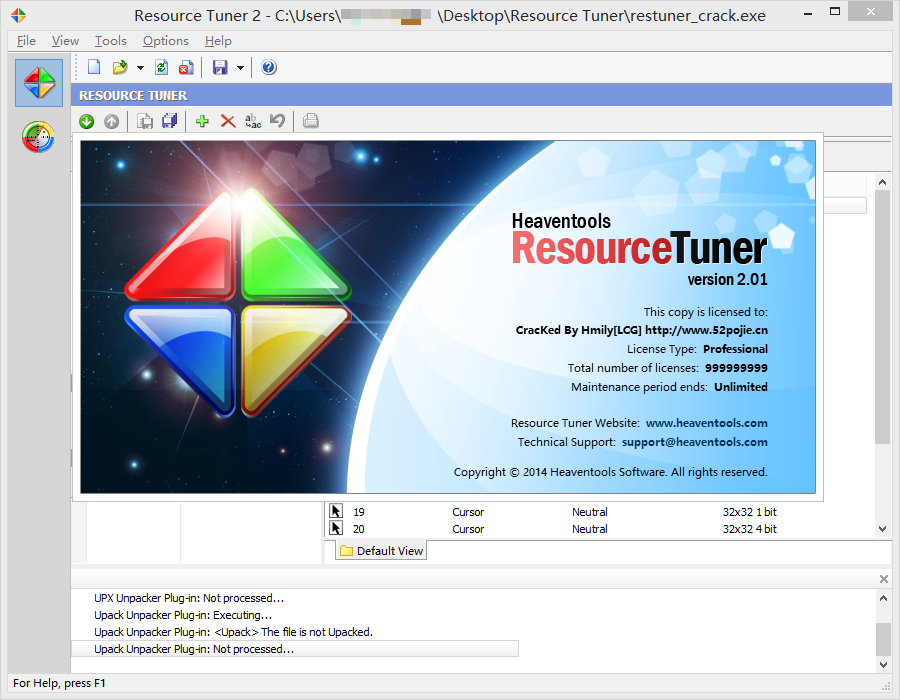The image size is (900, 700).
Task: Select log line 'UPX Unpacker Plug-in: Not processed…'
Action: click(x=189, y=598)
